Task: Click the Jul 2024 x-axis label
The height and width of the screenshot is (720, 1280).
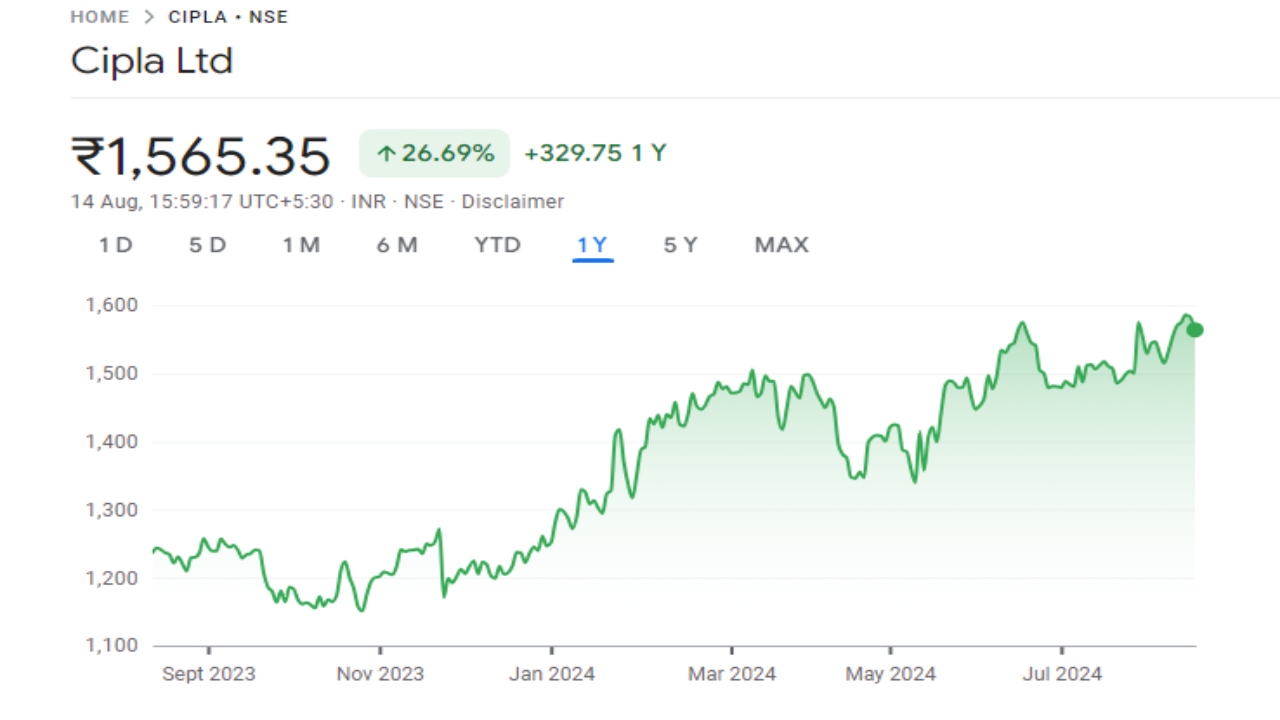Action: 1061,674
